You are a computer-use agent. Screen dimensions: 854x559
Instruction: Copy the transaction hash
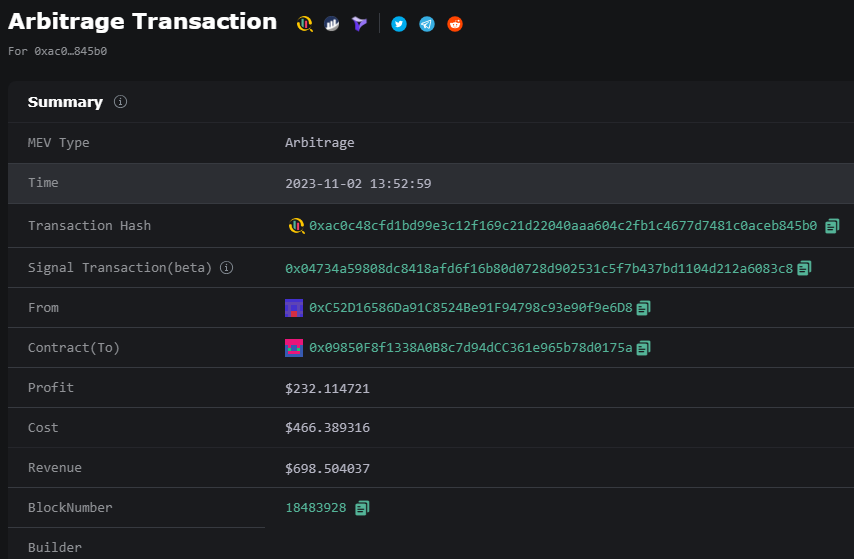click(832, 226)
